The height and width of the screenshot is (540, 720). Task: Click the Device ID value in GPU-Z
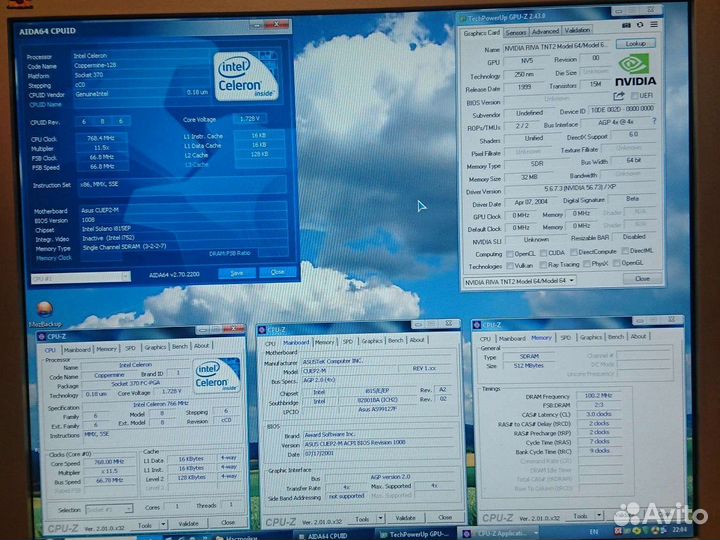622,109
